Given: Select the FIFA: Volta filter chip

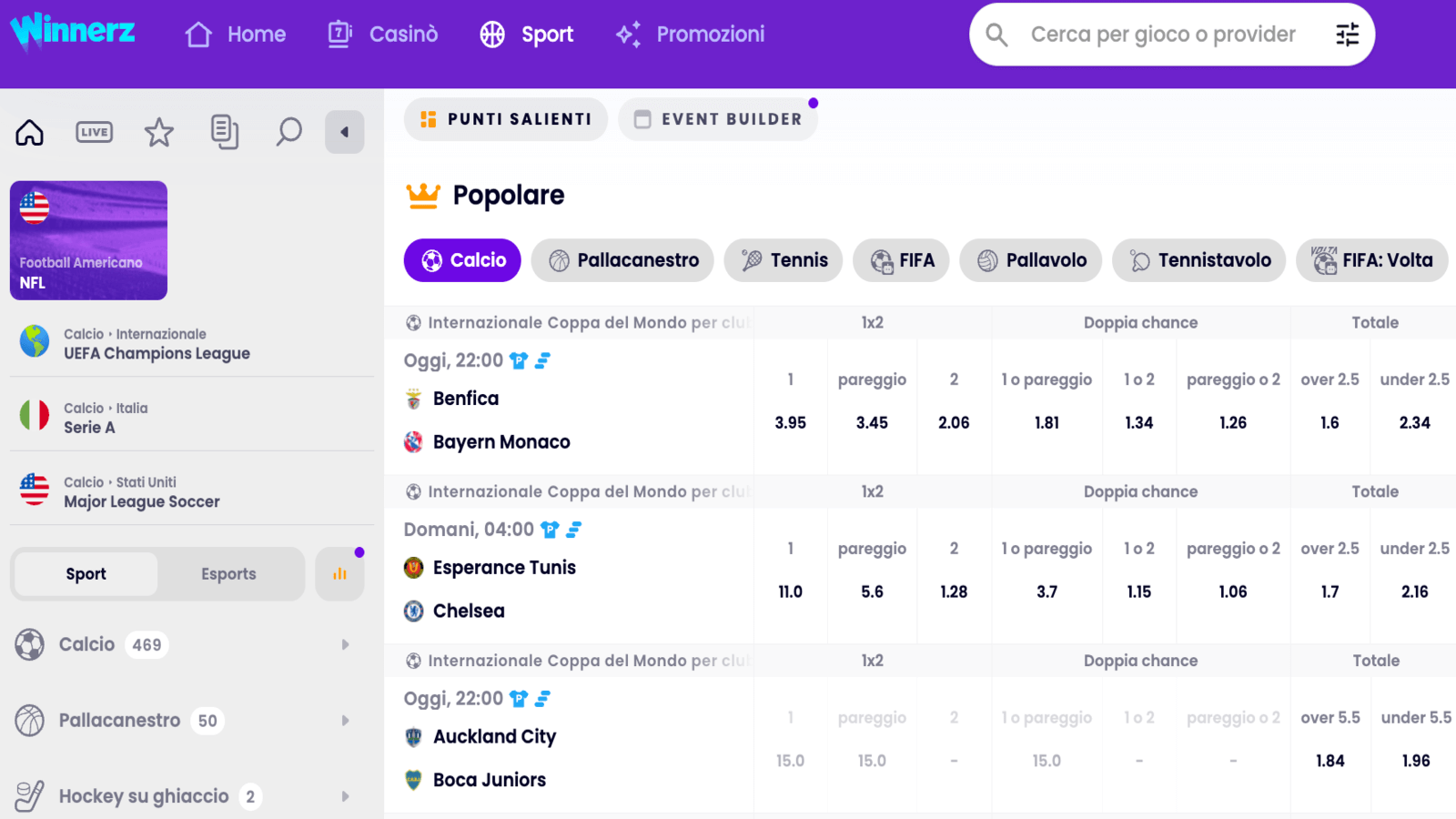Looking at the screenshot, I should 1372,260.
